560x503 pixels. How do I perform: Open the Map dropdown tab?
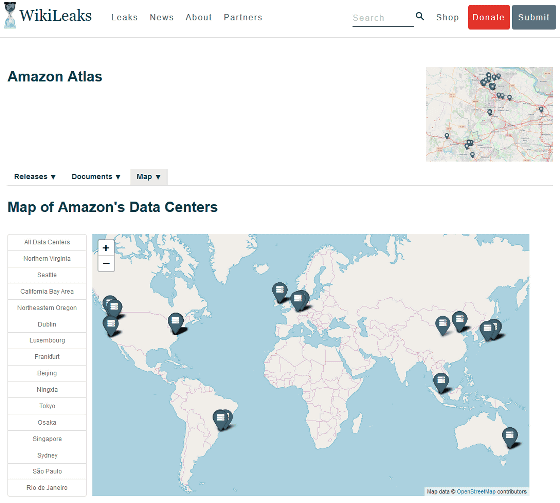148,176
